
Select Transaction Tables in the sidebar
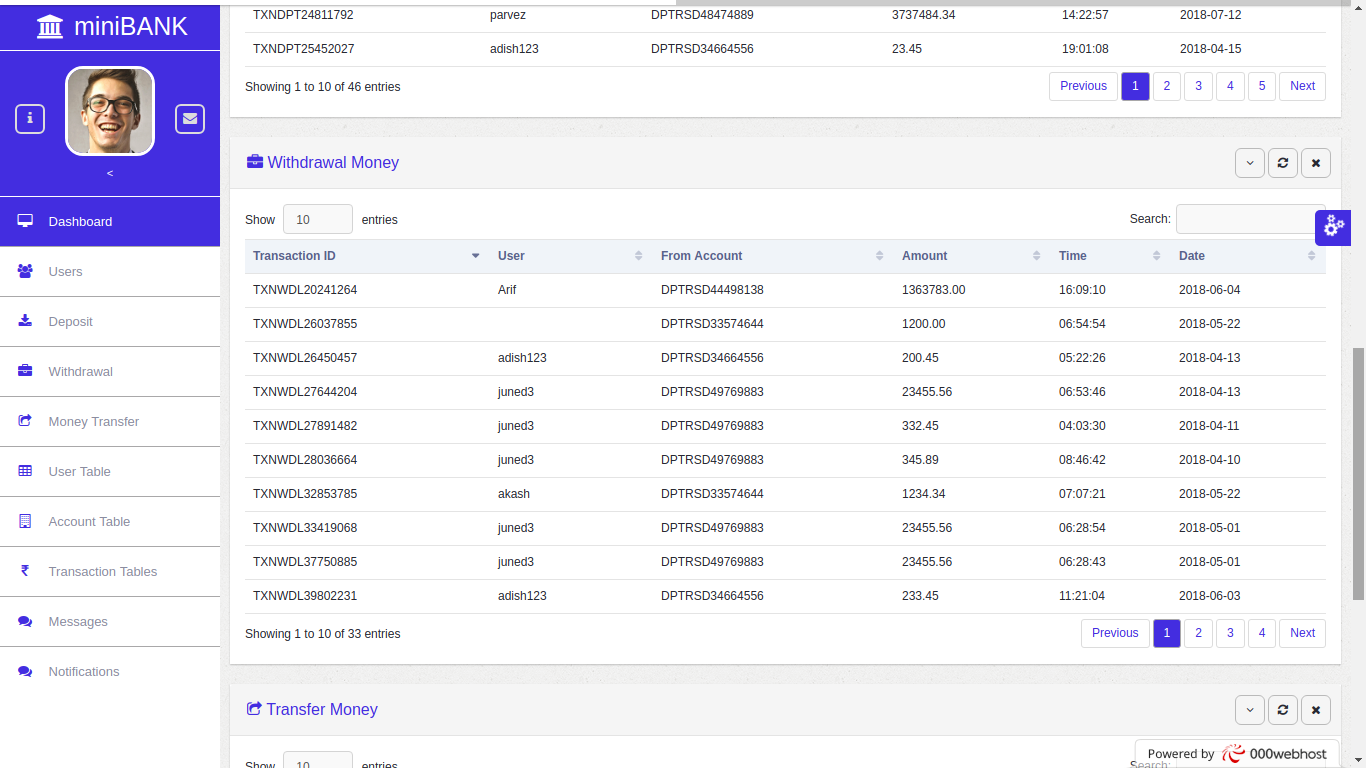pyautogui.click(x=110, y=571)
